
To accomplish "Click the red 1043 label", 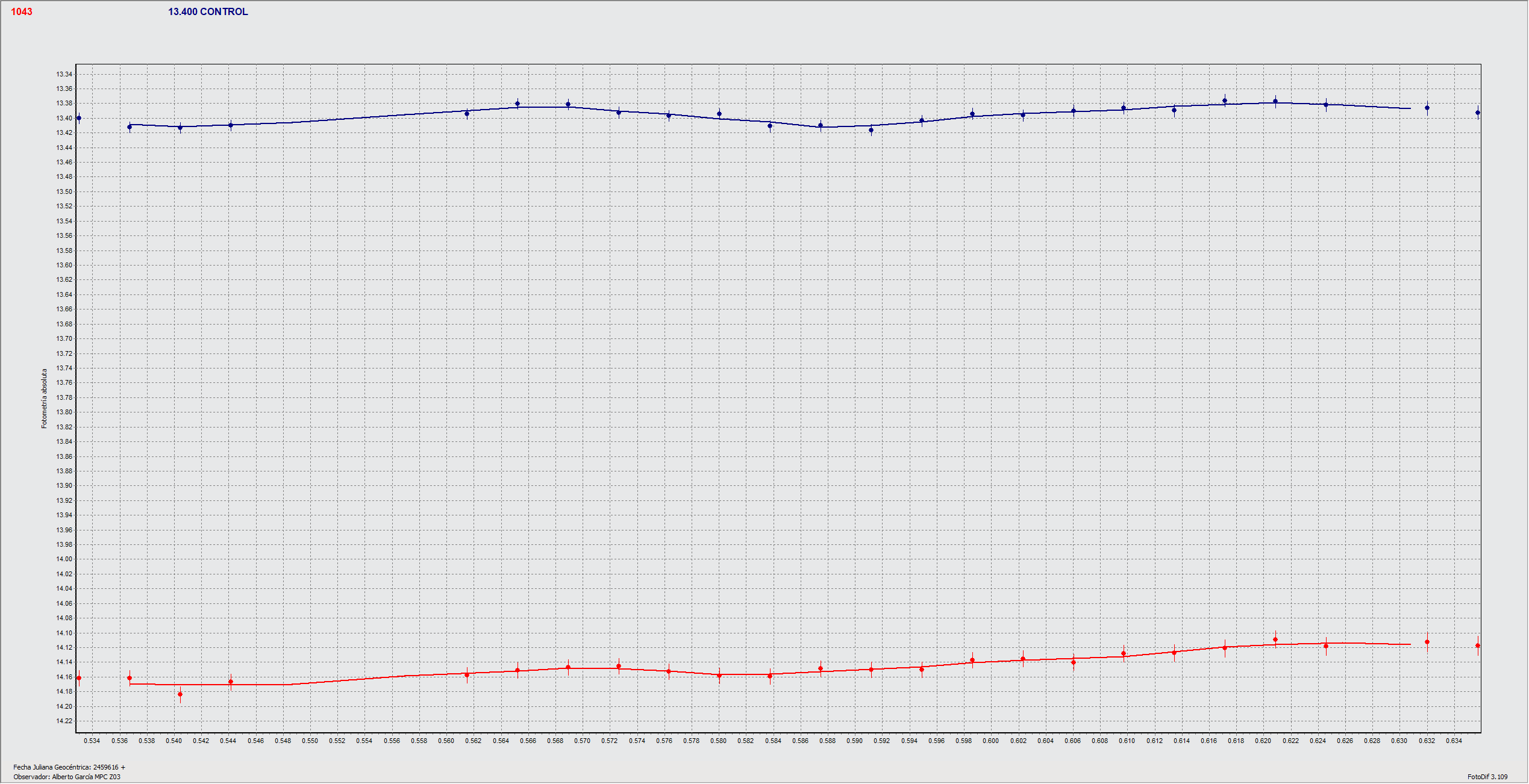I will [x=22, y=12].
